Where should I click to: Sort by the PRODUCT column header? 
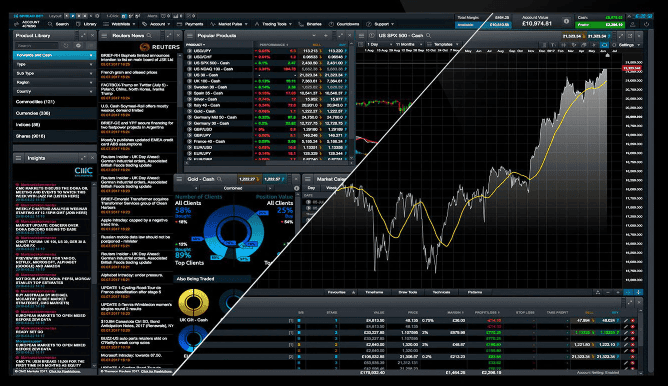coord(196,45)
